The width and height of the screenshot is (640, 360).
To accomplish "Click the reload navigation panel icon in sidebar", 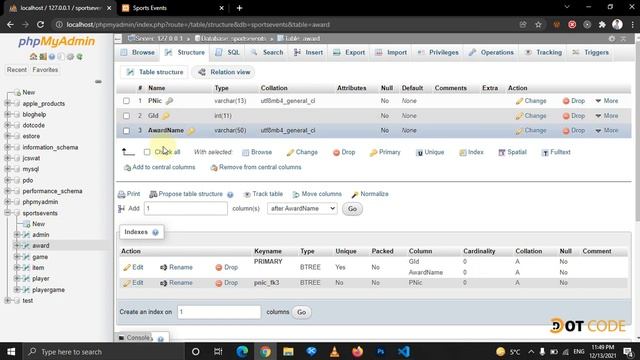I will (80, 56).
